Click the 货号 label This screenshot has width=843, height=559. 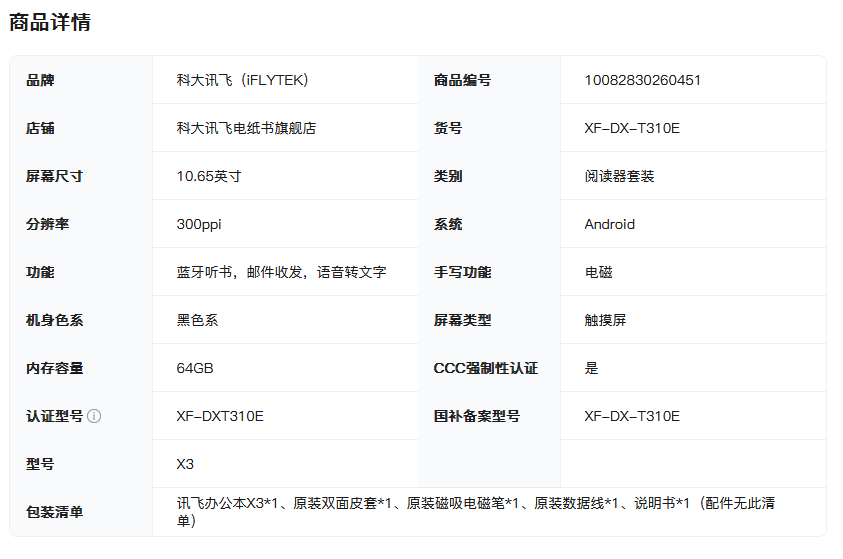click(x=448, y=128)
